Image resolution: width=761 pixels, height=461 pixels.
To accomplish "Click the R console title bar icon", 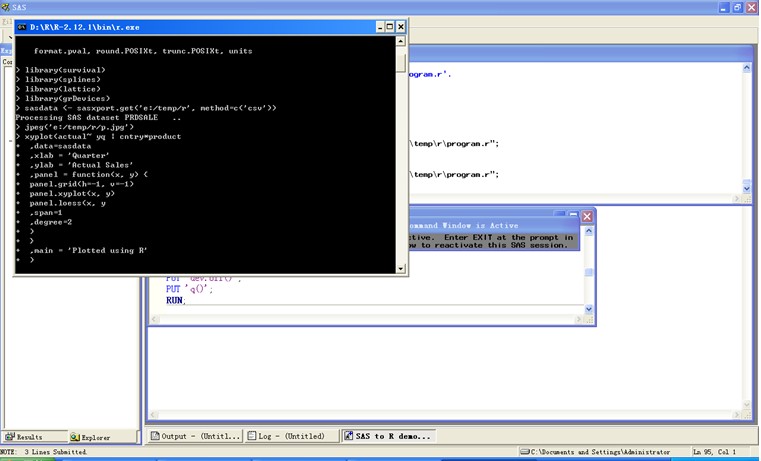I will [x=22, y=26].
